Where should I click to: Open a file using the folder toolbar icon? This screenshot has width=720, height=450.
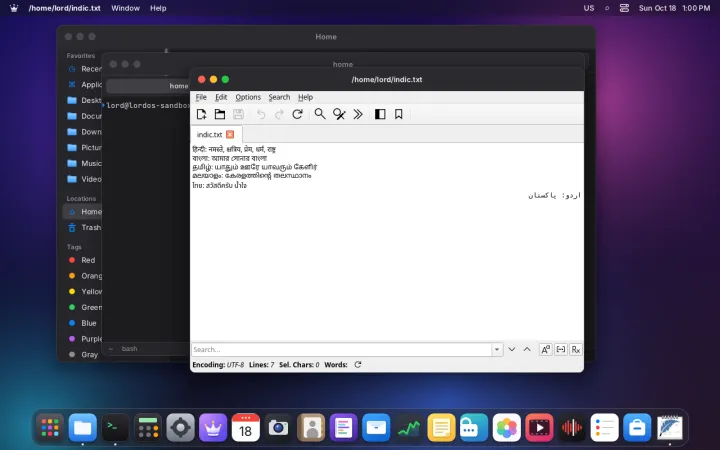coord(220,114)
